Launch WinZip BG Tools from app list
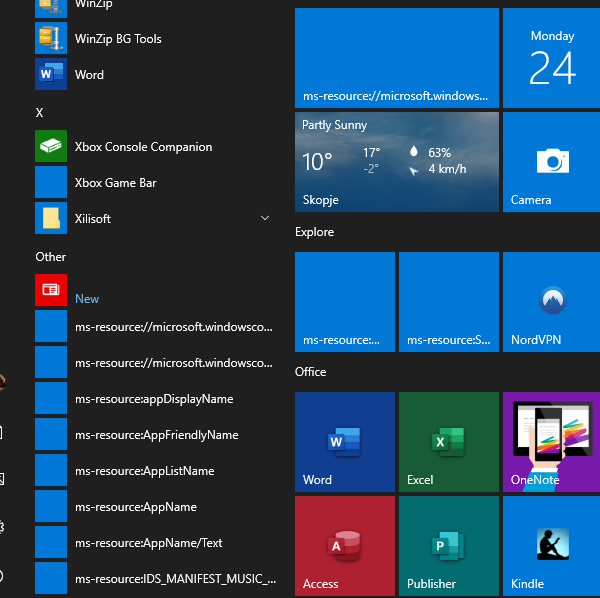This screenshot has width=600, height=598. [x=153, y=38]
